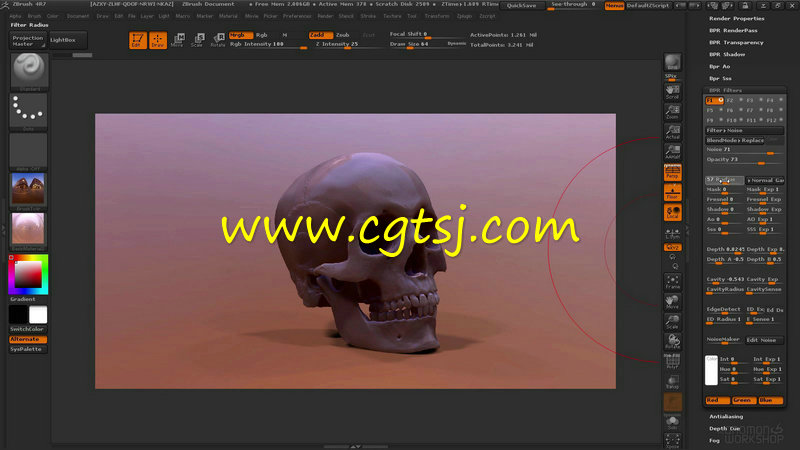Screen dimensions: 800x450
Task: Click the AAHalf icon
Action: 672,152
